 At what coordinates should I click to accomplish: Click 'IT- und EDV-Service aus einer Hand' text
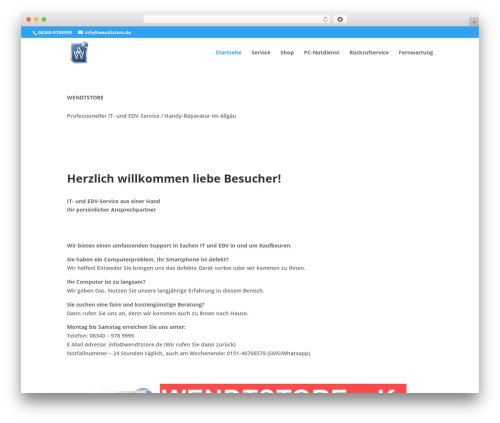click(113, 201)
